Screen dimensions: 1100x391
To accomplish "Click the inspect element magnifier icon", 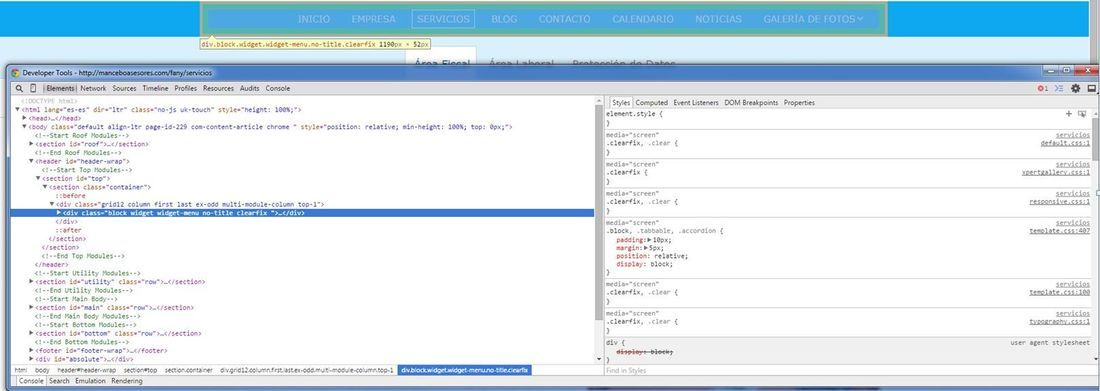I will tap(19, 88).
